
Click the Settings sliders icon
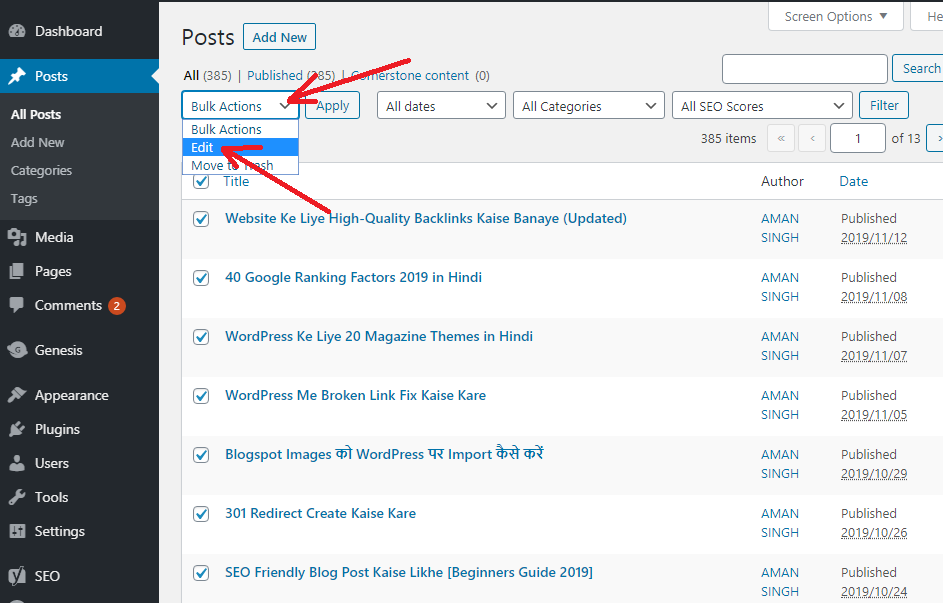pyautogui.click(x=17, y=531)
